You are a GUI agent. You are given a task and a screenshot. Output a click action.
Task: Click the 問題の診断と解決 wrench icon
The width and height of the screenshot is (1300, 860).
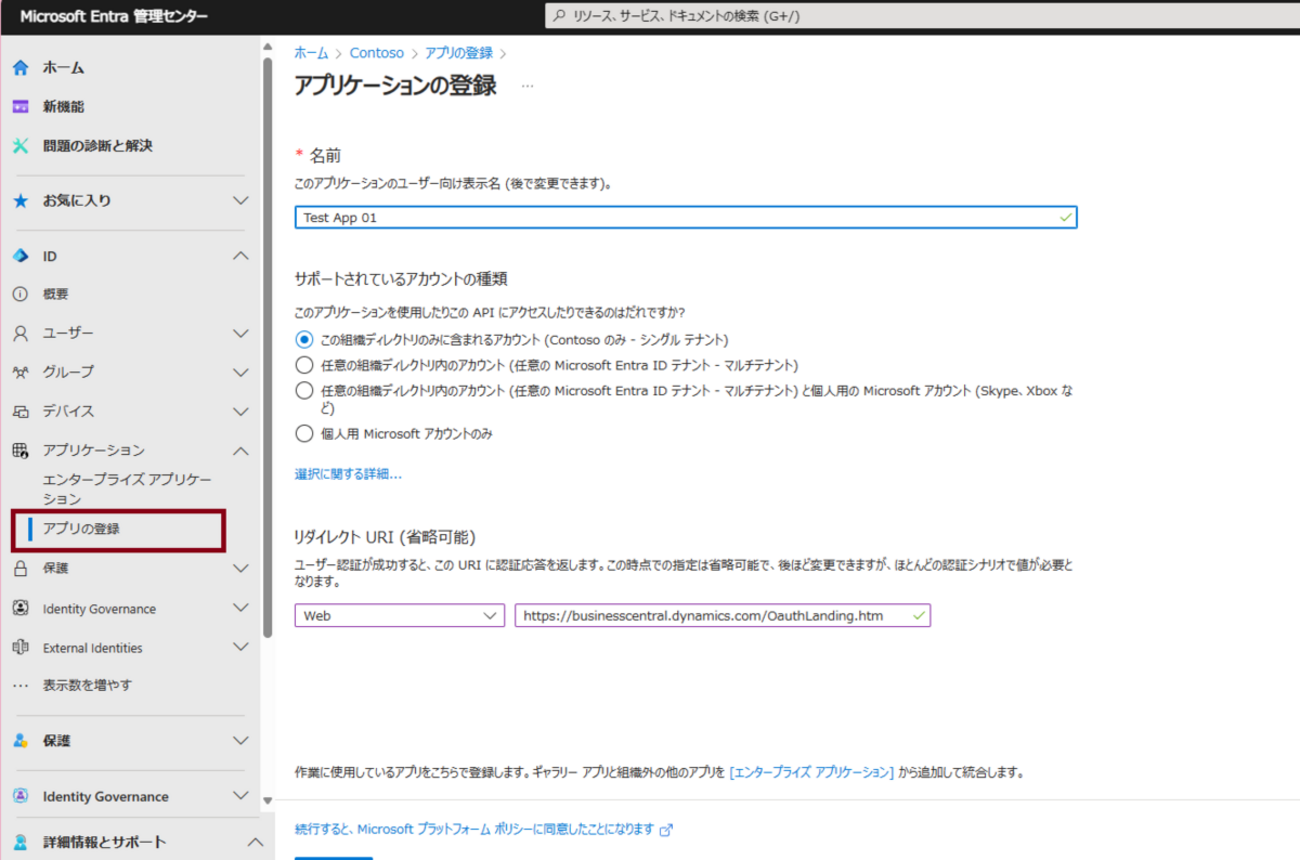coord(20,146)
